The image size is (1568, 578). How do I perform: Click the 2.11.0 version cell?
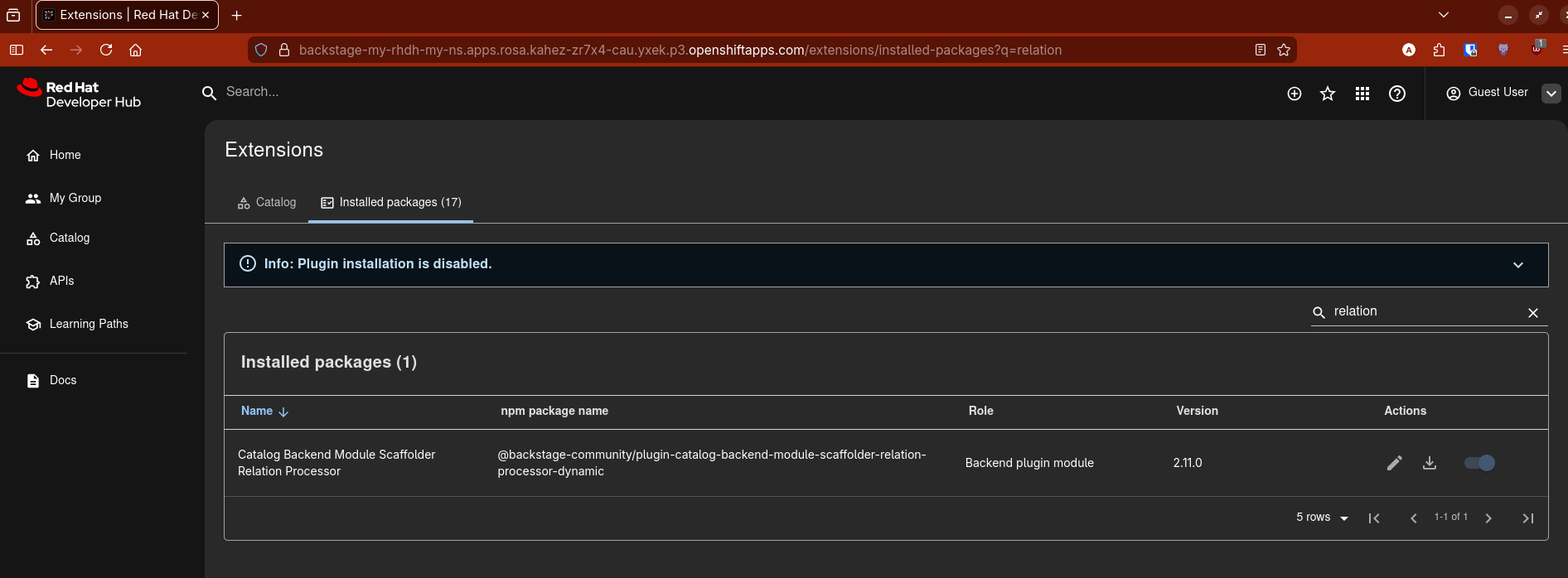click(1188, 463)
